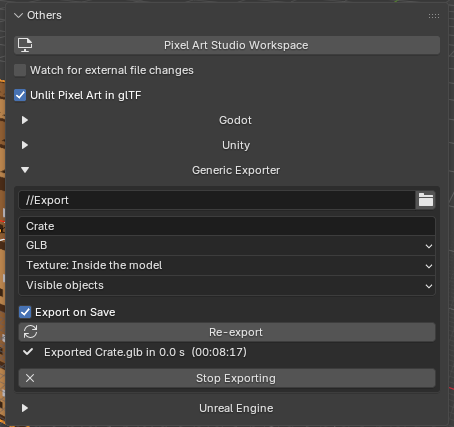Image resolution: width=454 pixels, height=427 pixels.
Task: Click the X icon on Stop Exporting
Action: click(30, 378)
